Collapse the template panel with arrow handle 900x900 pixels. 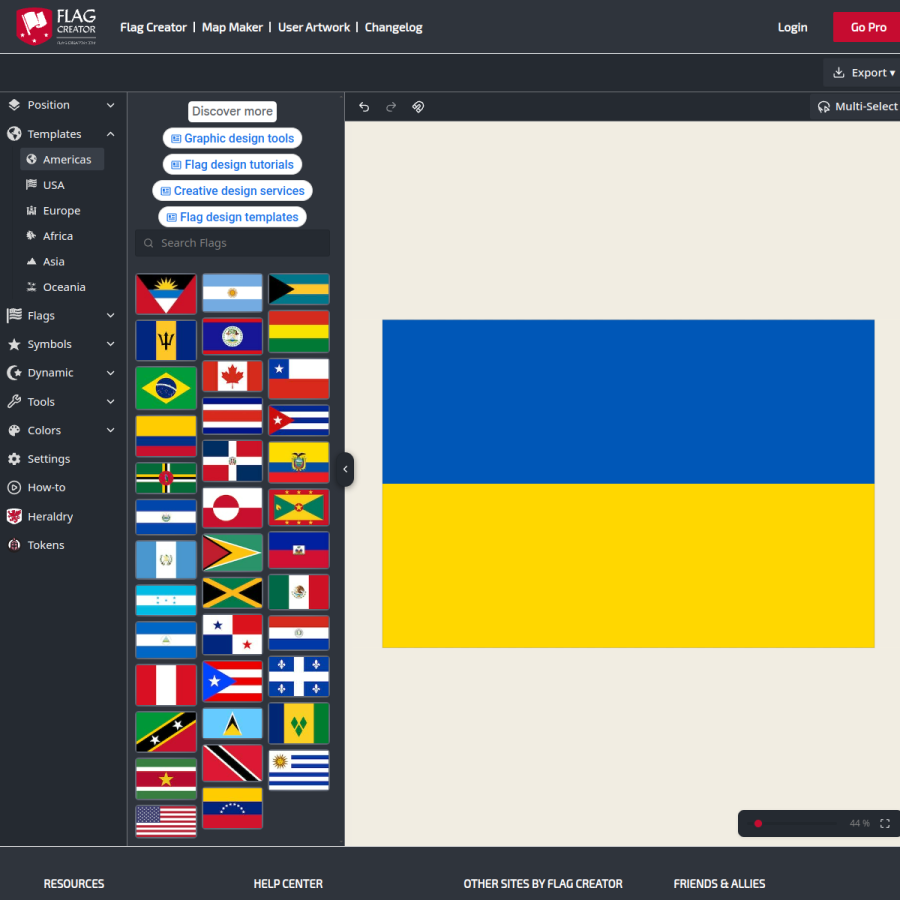point(345,469)
